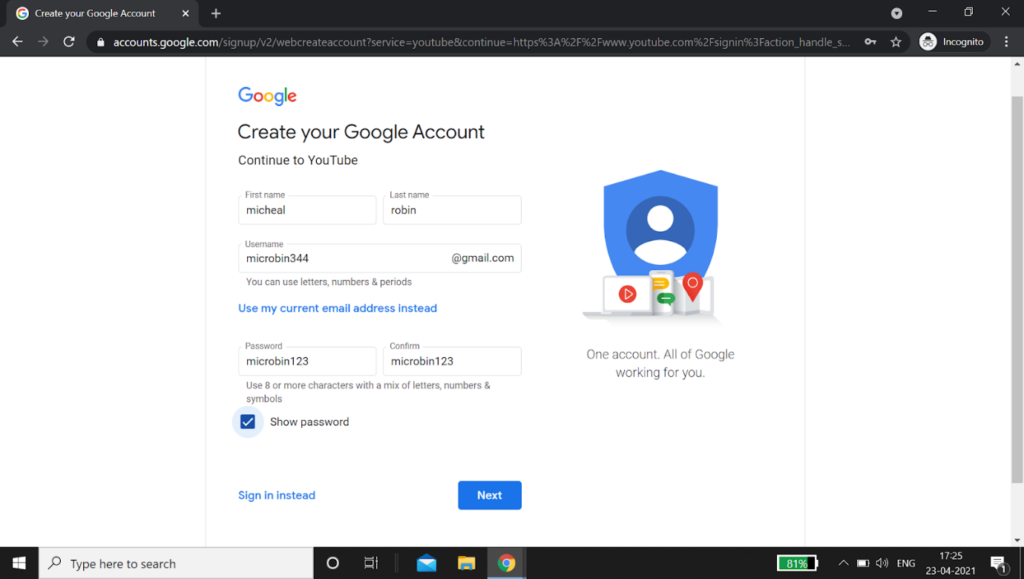Click the Password field

[307, 361]
